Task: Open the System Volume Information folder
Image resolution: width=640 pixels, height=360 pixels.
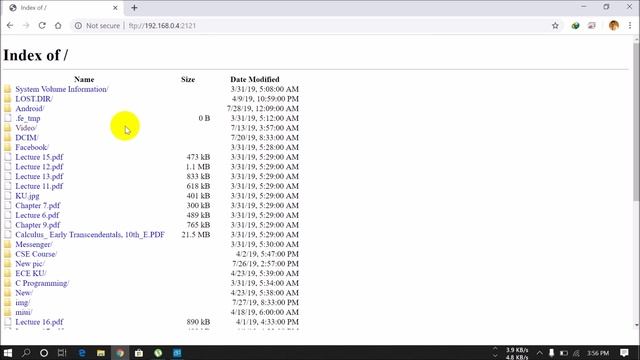Action: pyautogui.click(x=62, y=89)
